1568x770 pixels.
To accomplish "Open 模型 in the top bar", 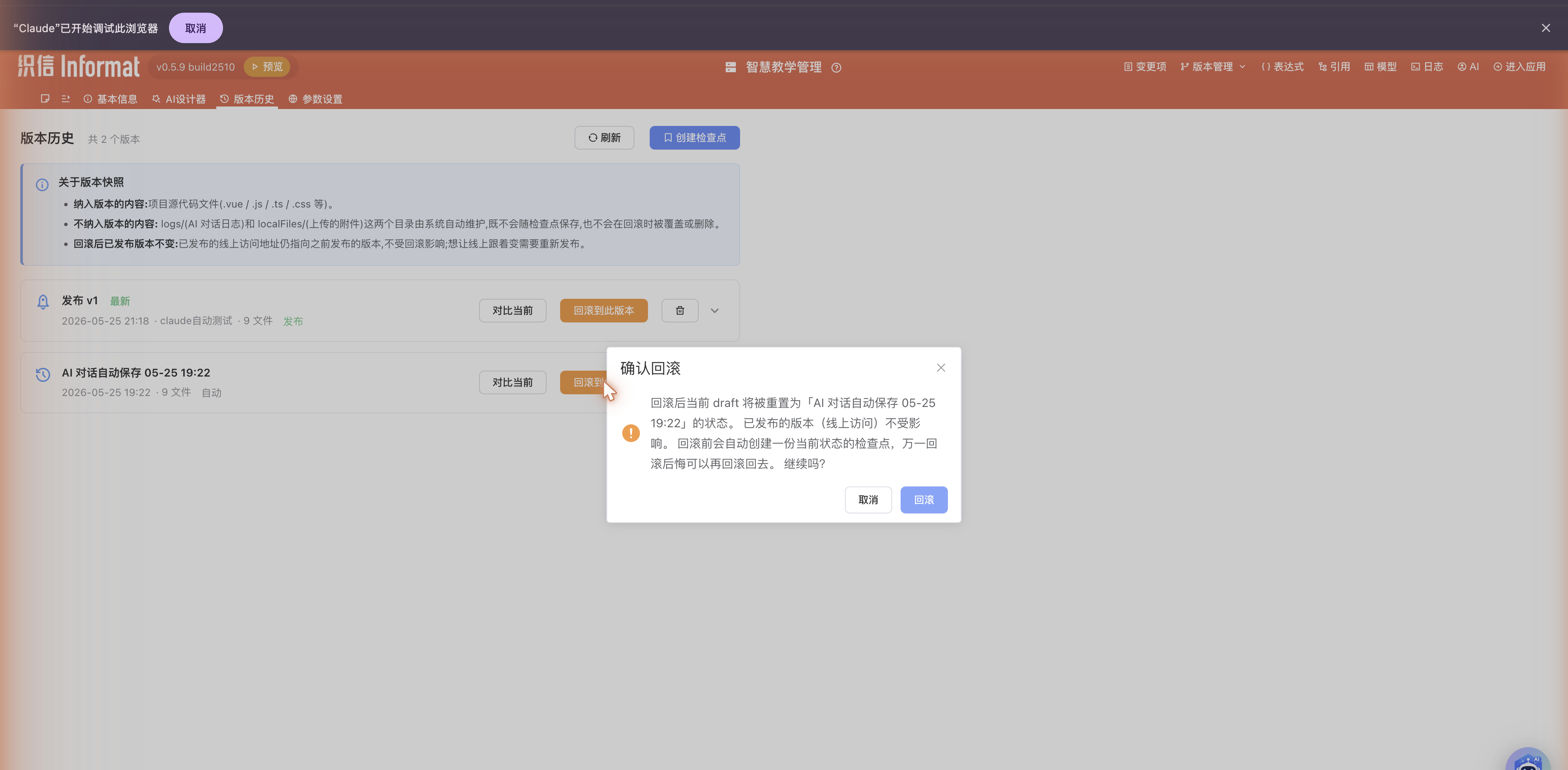I will pyautogui.click(x=1380, y=66).
